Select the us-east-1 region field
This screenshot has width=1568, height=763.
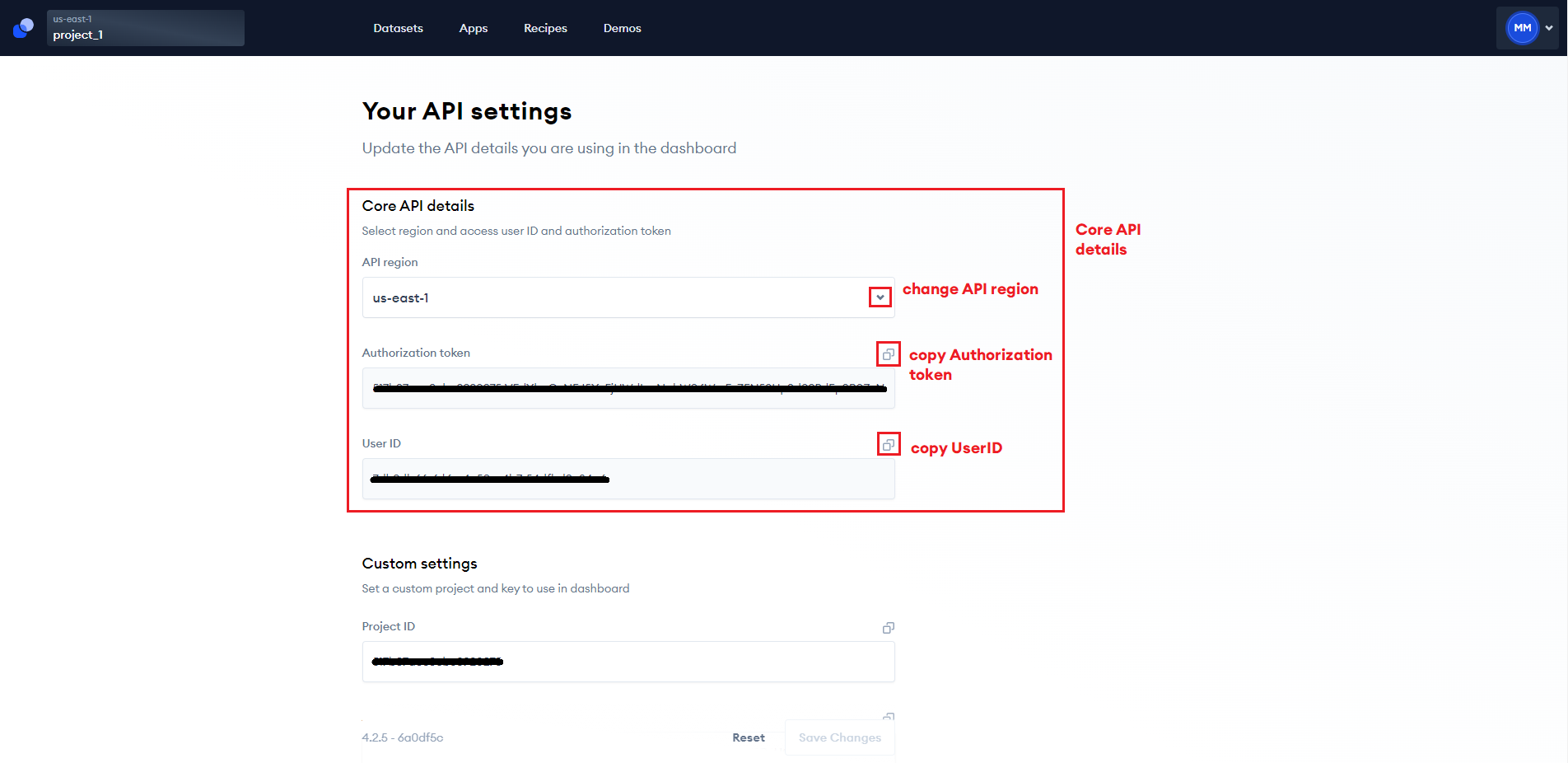tap(628, 297)
